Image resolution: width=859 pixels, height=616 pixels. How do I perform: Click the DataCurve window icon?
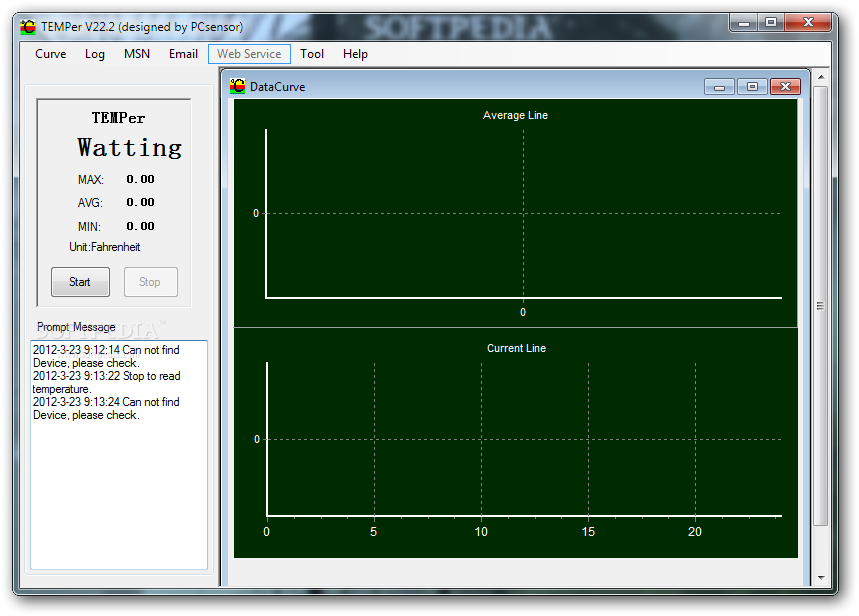237,86
